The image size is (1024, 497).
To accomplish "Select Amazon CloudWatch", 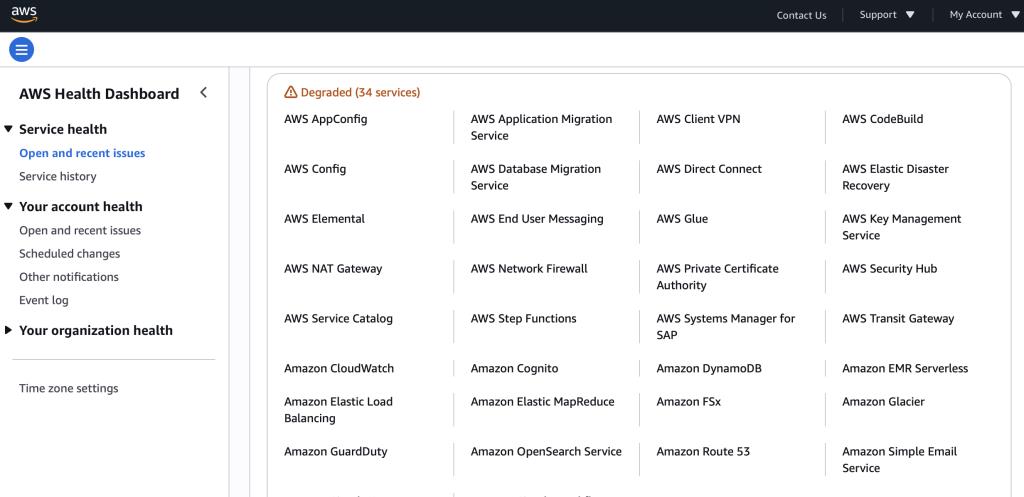I will pos(339,368).
